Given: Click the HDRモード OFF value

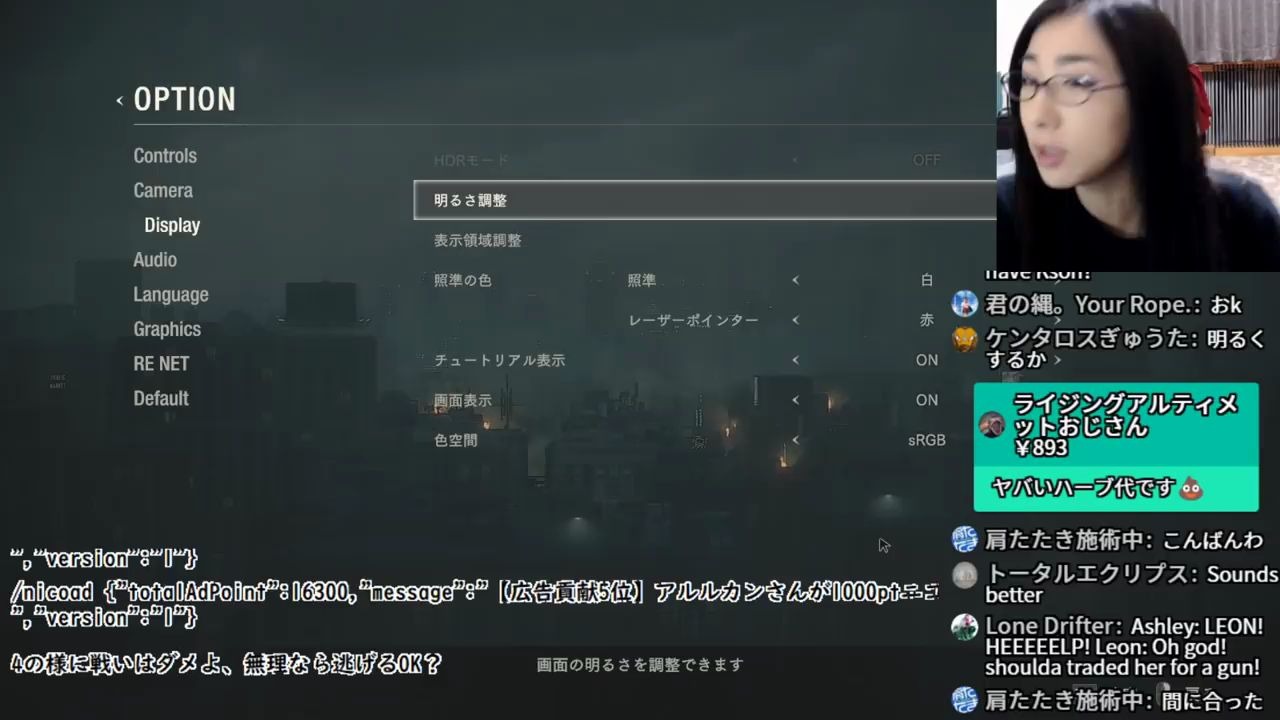Looking at the screenshot, I should [x=927, y=160].
